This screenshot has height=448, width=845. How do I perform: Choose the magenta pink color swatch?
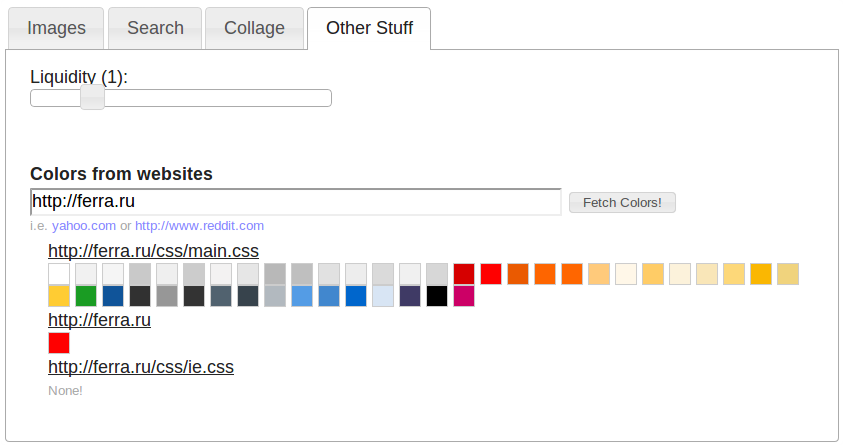pyautogui.click(x=464, y=296)
